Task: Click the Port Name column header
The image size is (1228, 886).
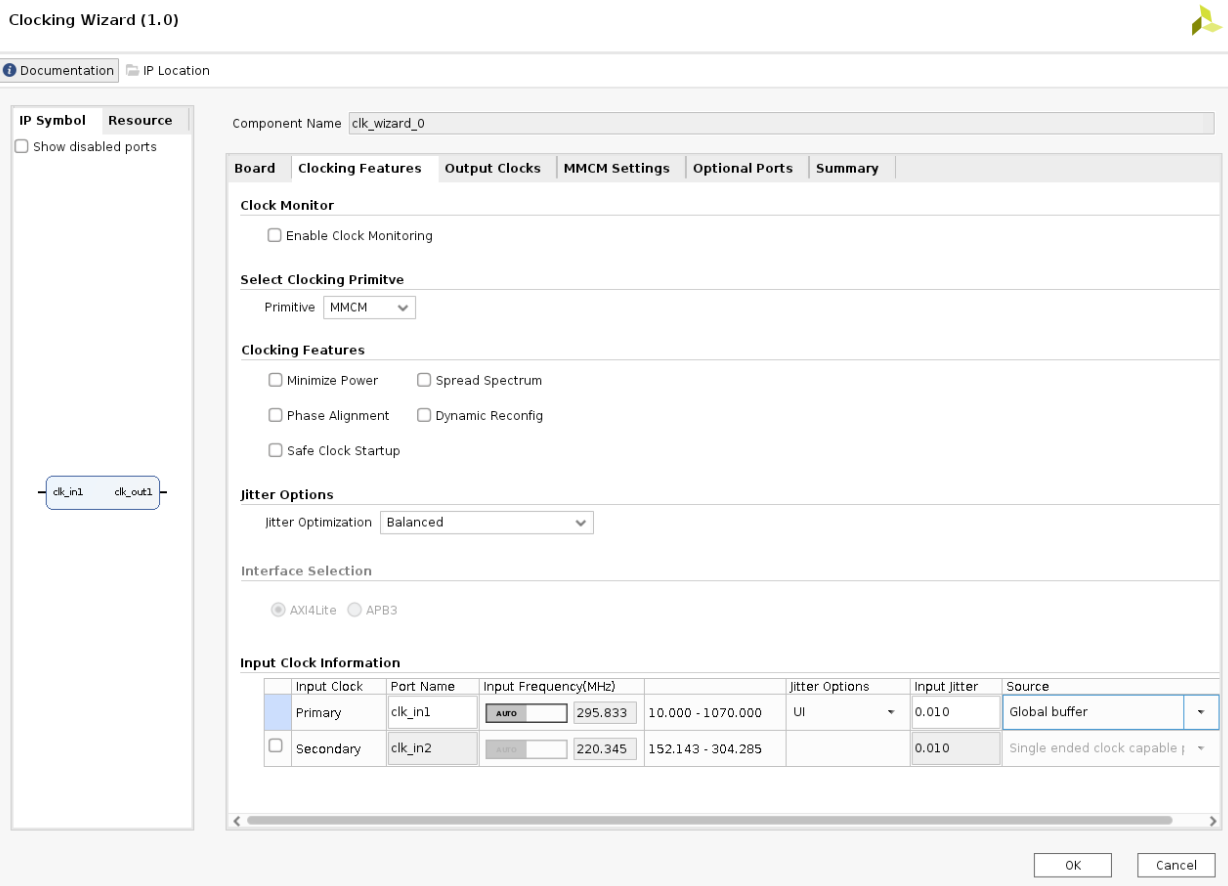Action: coord(432,686)
